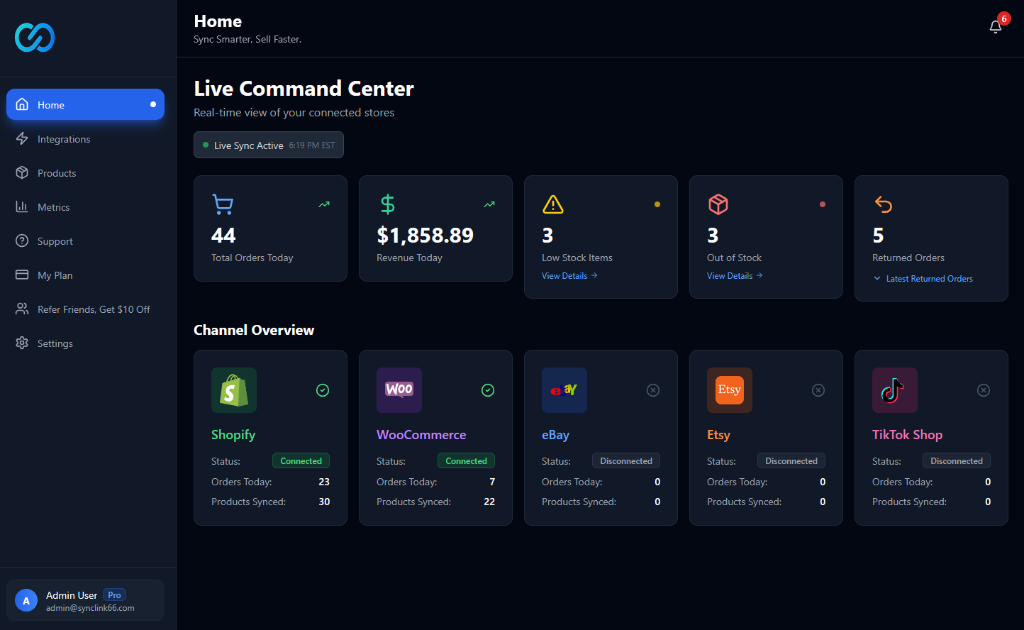The image size is (1024, 630).
Task: Click the WooCommerce logo icon
Action: coord(399,390)
